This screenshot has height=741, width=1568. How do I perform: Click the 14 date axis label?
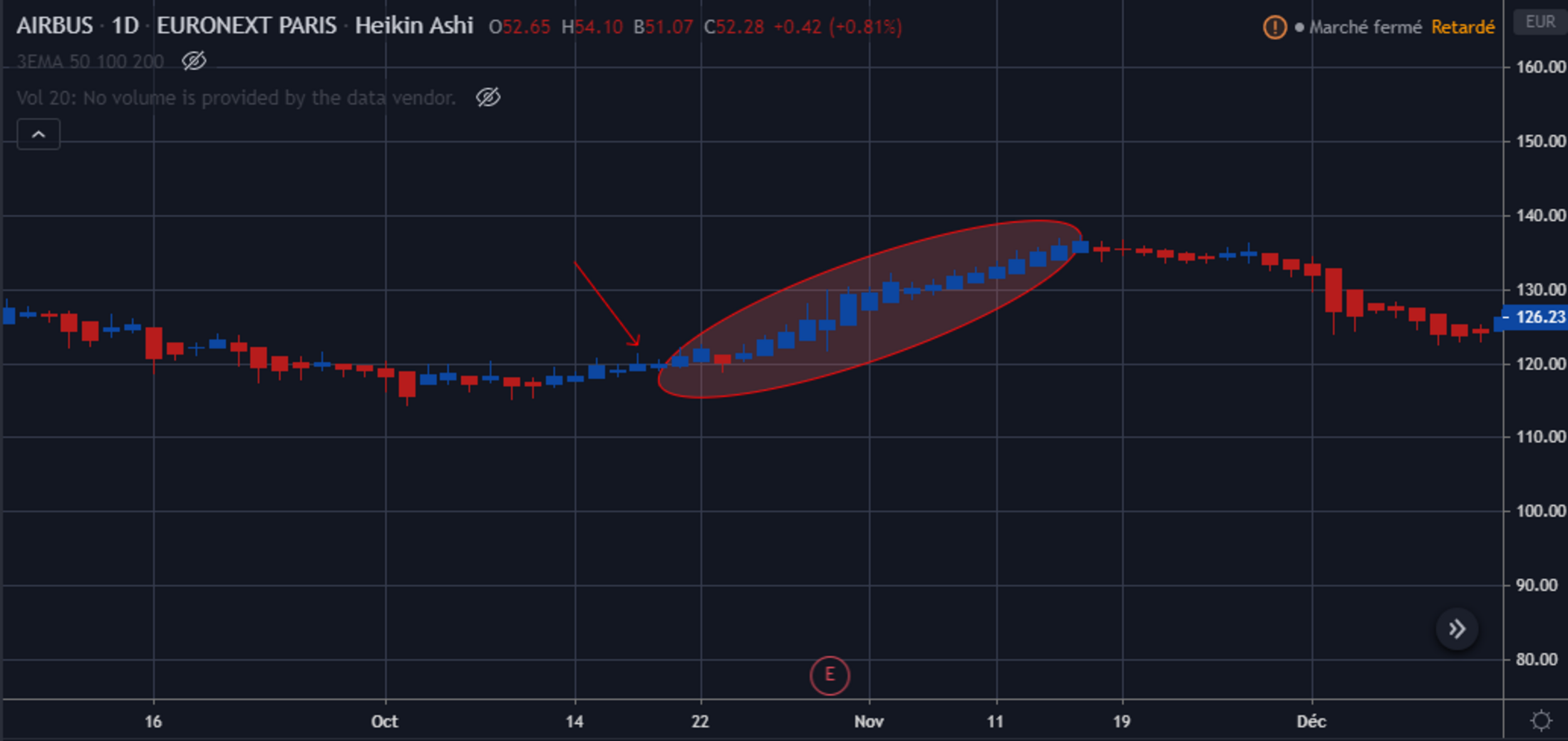point(574,722)
